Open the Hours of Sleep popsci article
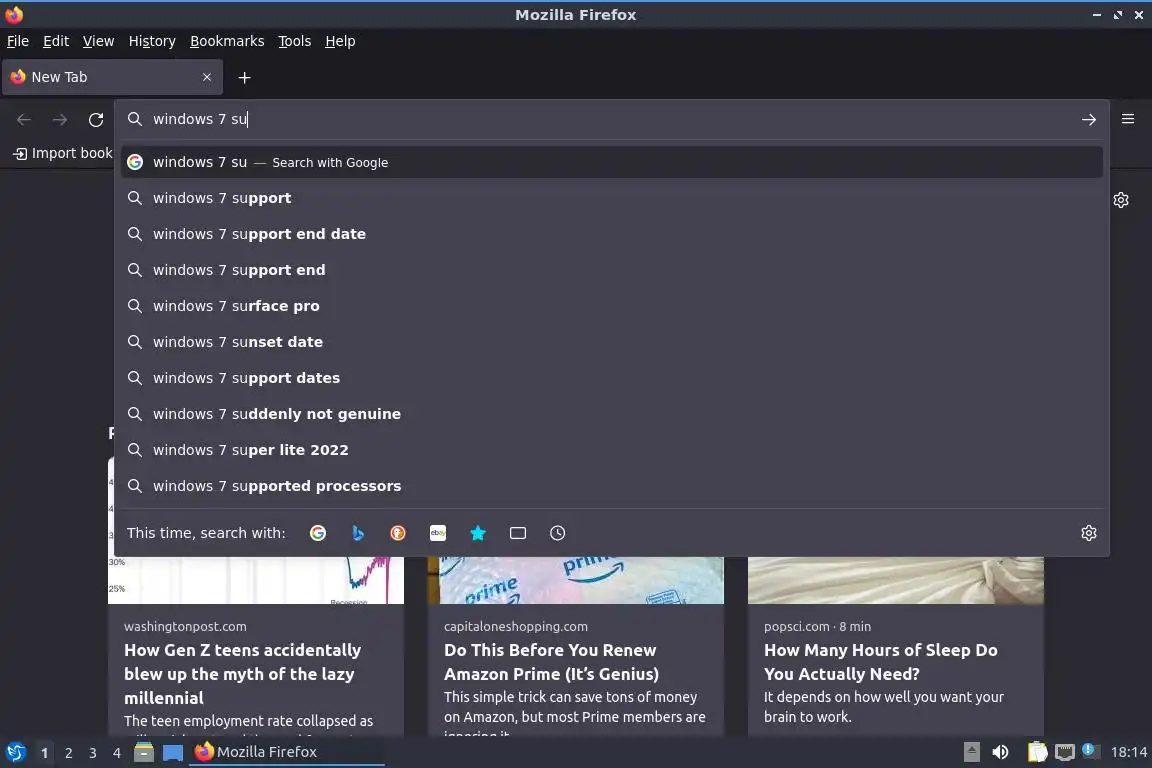The width and height of the screenshot is (1152, 768). coord(880,661)
